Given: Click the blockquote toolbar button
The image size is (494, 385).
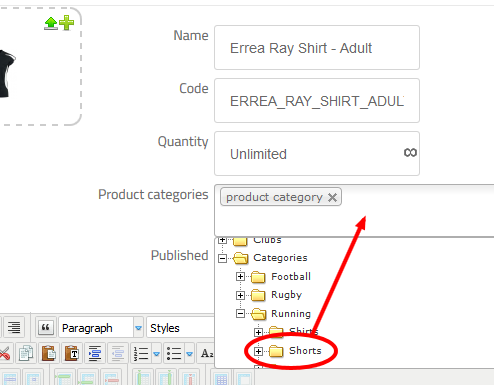Looking at the screenshot, I should coord(46,328).
